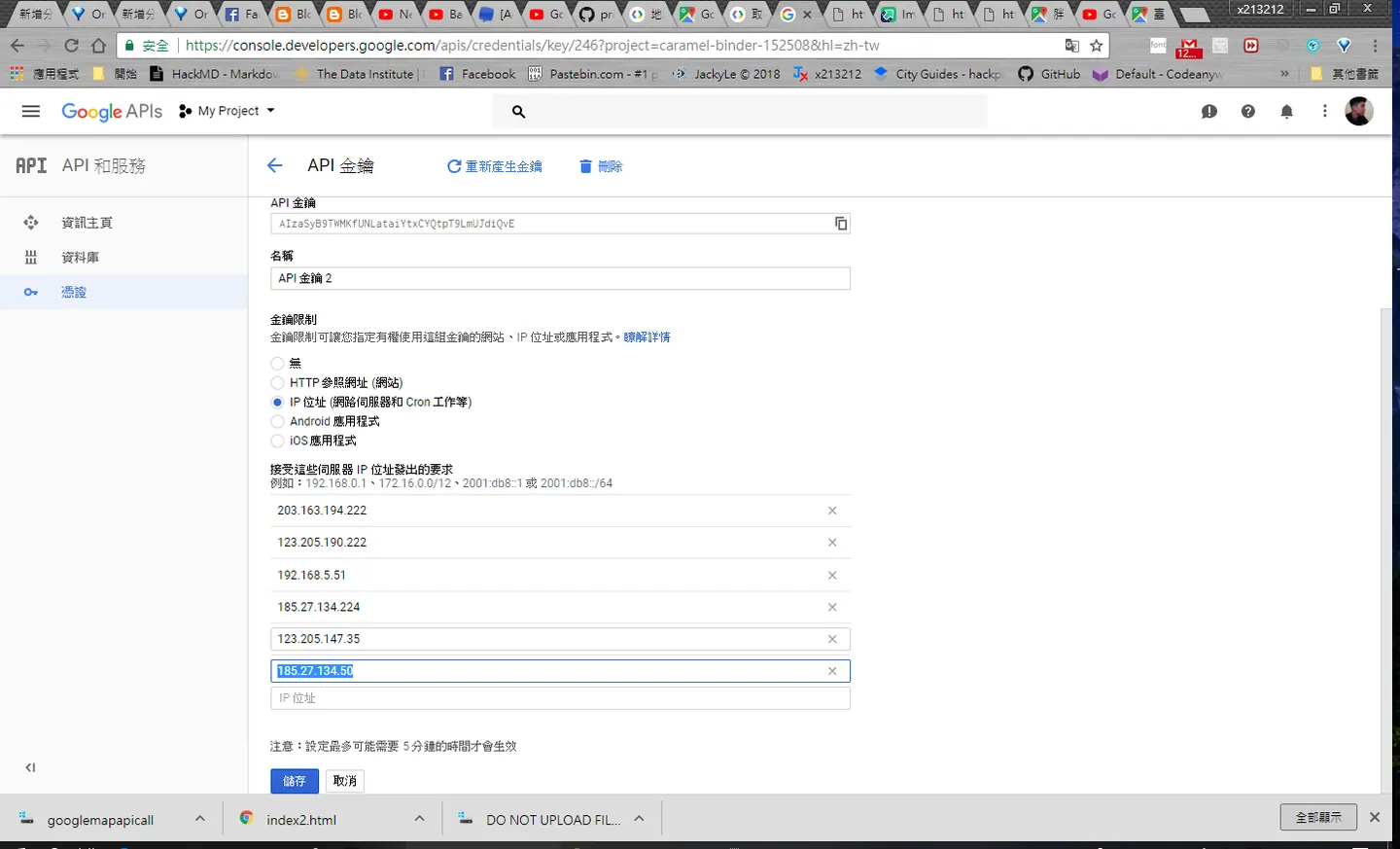Open the hamburger navigation menu

coord(31,111)
